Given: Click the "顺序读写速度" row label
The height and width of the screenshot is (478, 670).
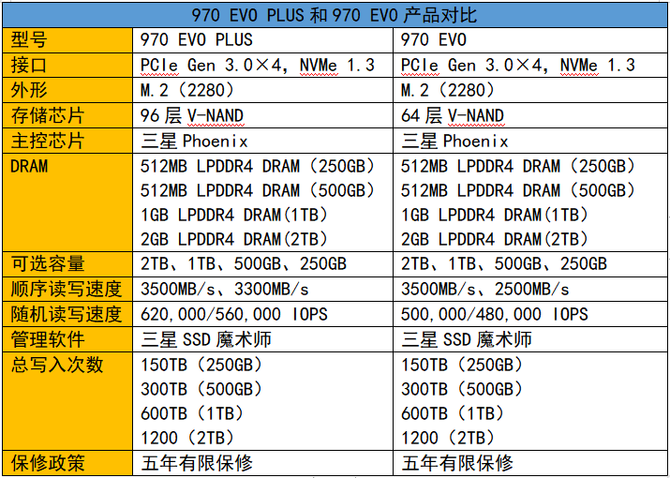Looking at the screenshot, I should click(66, 289).
